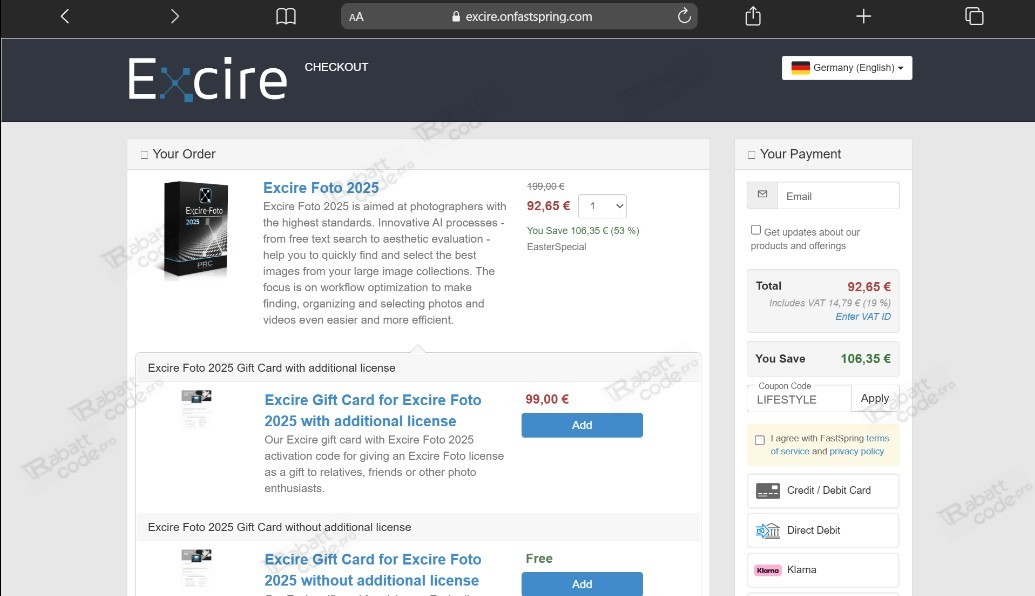
Task: Click the Total amount 92,65 €
Action: coord(869,286)
